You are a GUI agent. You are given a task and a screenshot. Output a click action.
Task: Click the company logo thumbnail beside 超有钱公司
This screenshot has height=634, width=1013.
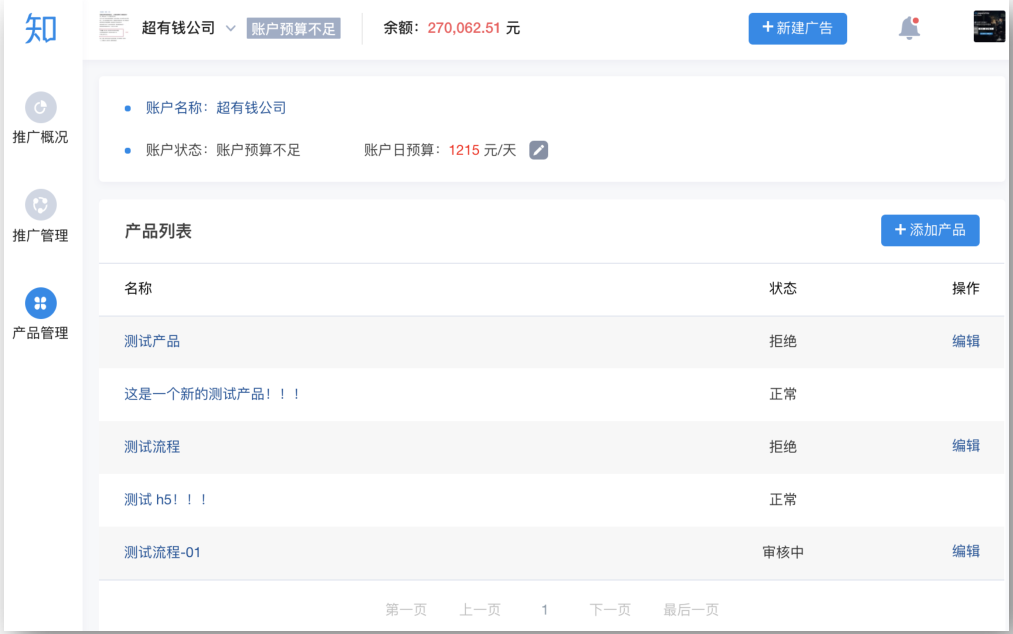[x=114, y=28]
